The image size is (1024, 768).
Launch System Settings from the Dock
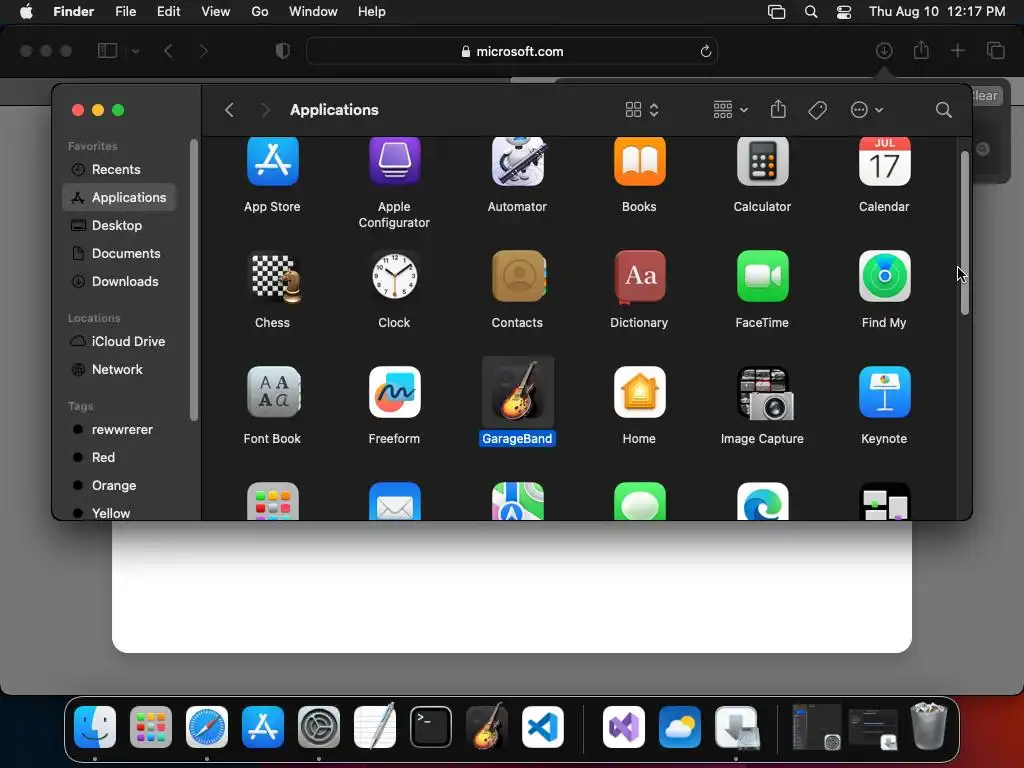click(319, 727)
